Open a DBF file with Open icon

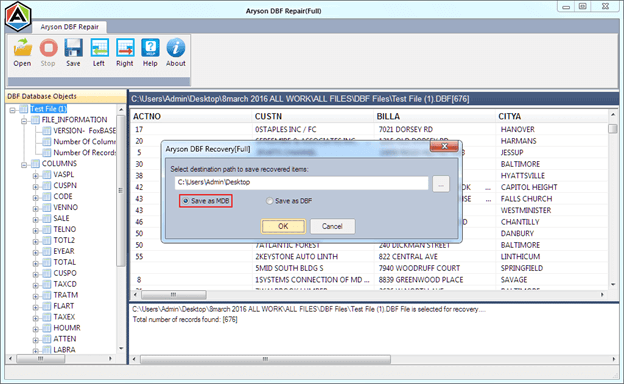(x=22, y=48)
